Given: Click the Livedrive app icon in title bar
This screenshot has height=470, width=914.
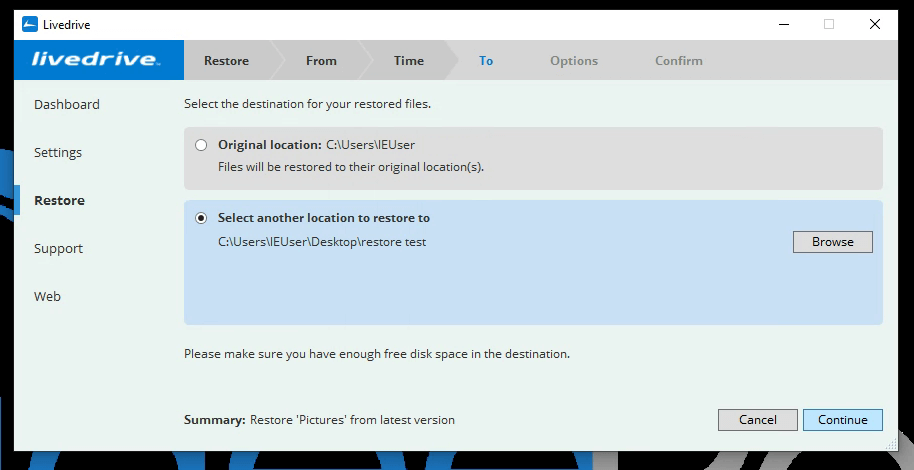Looking at the screenshot, I should (x=30, y=25).
